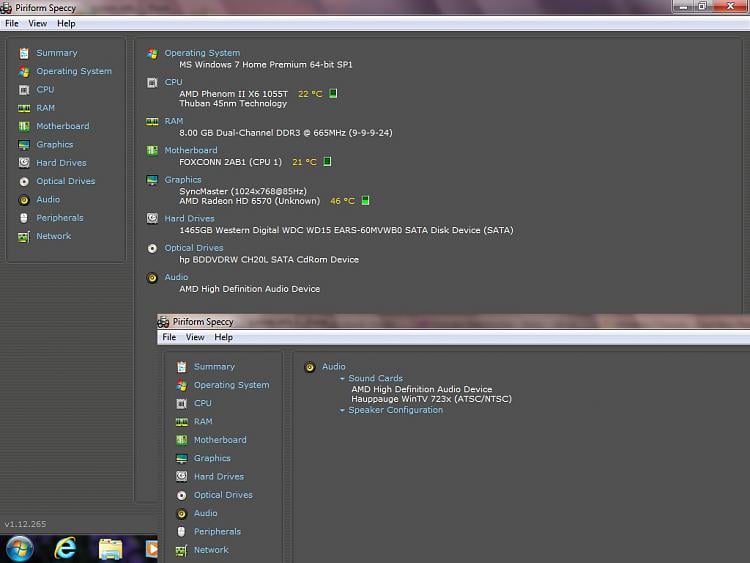Click the Hard Drives icon in the lower Speccy window sidebar
The image size is (750, 563).
click(x=181, y=476)
